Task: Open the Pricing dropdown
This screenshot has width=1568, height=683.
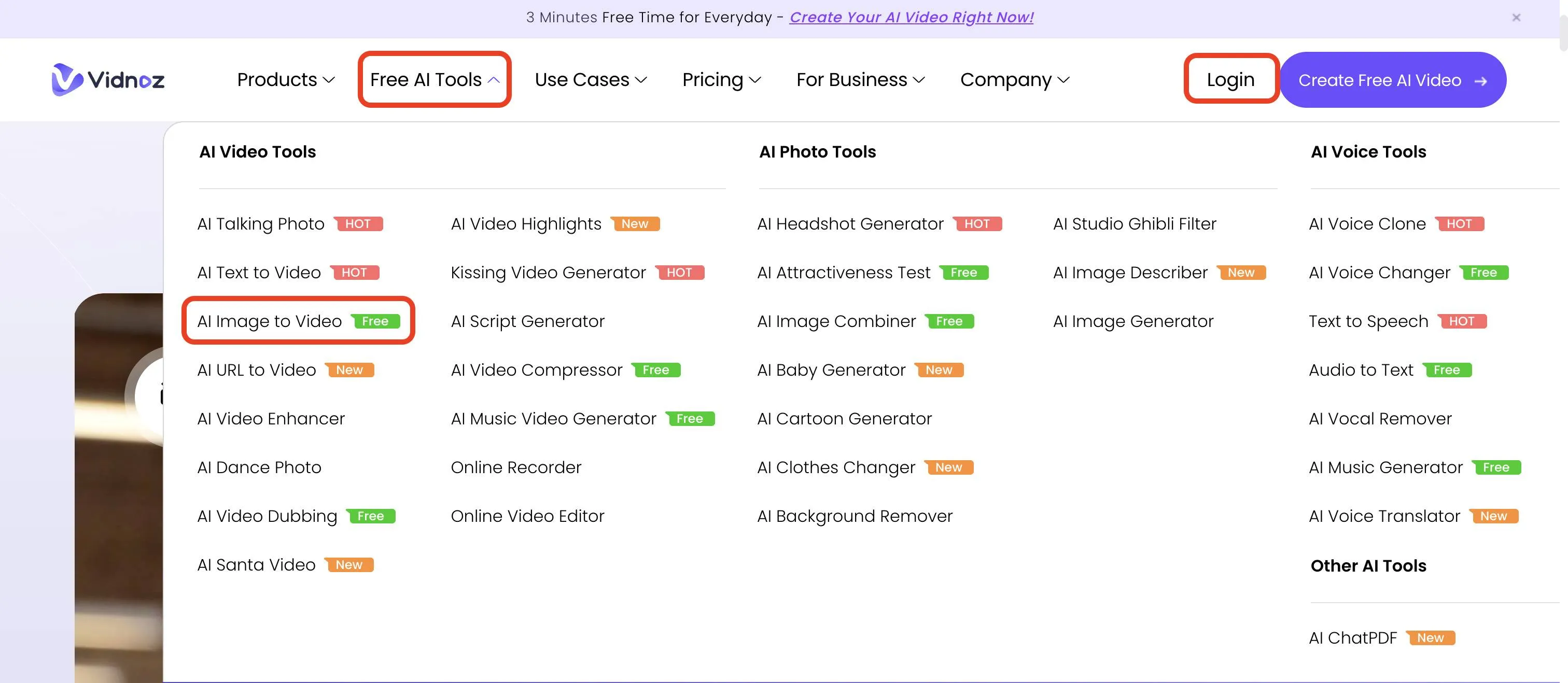Action: point(721,80)
